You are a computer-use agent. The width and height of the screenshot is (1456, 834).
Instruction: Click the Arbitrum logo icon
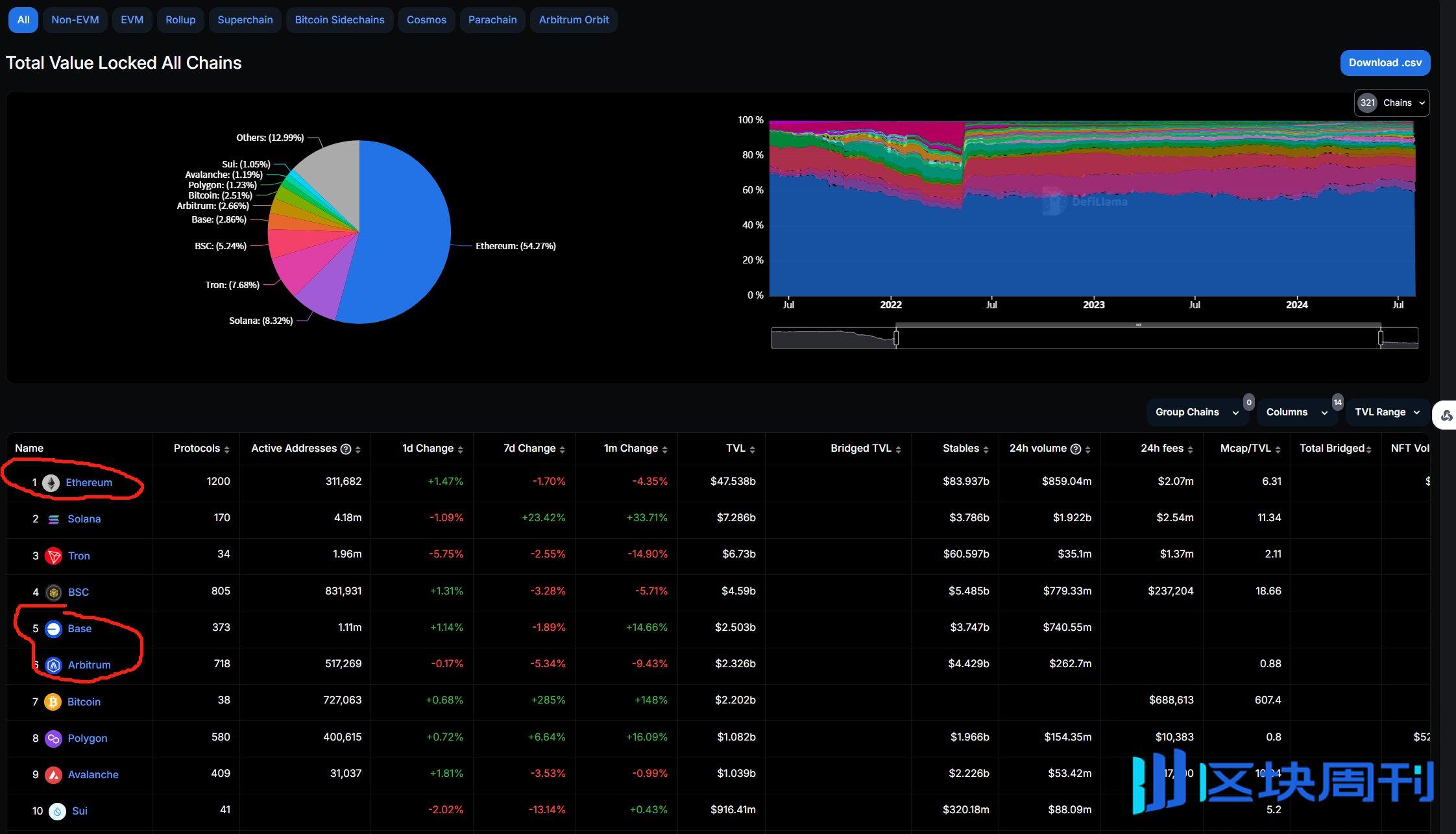53,665
